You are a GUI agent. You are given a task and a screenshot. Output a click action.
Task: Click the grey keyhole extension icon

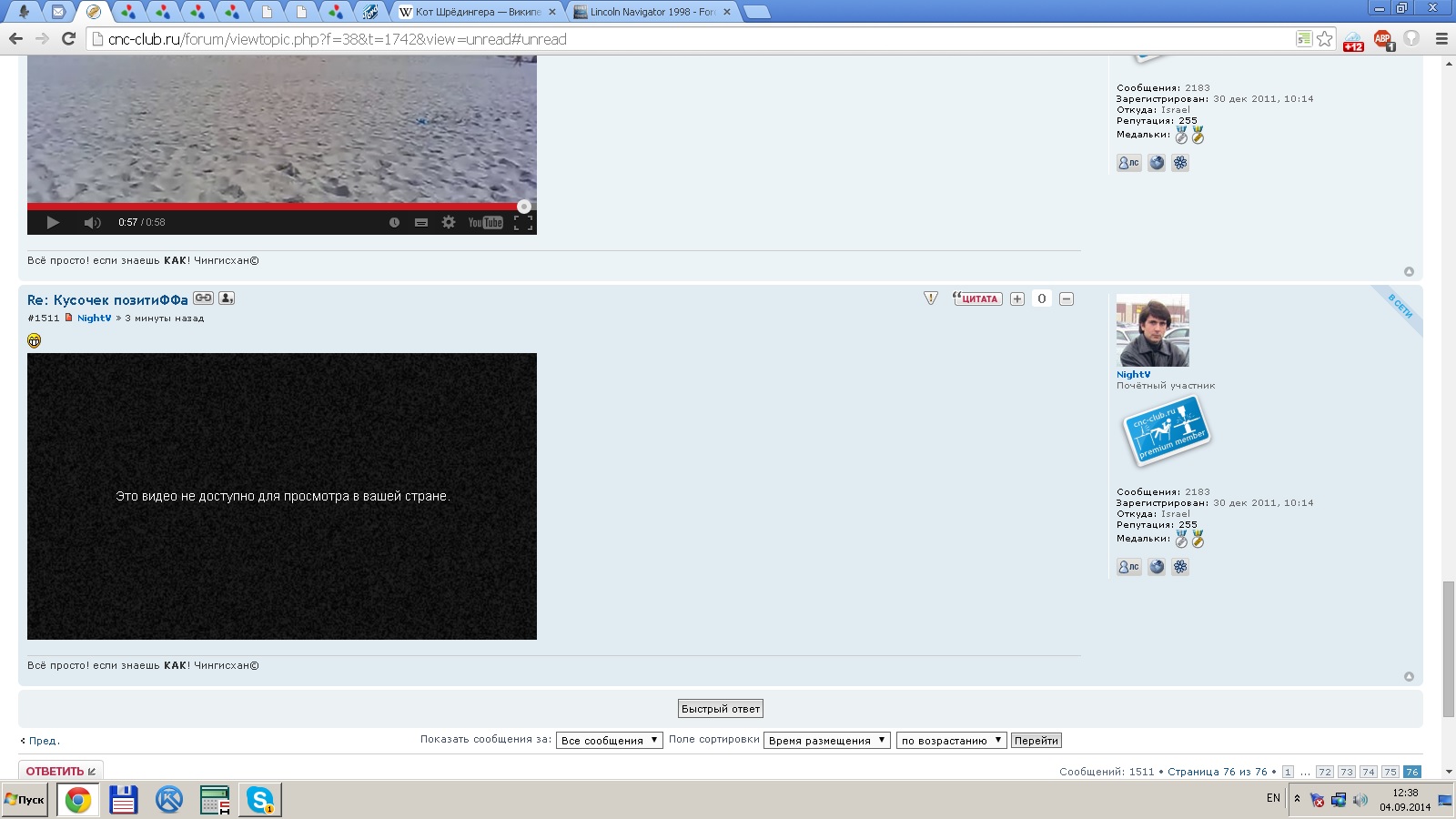[1411, 39]
